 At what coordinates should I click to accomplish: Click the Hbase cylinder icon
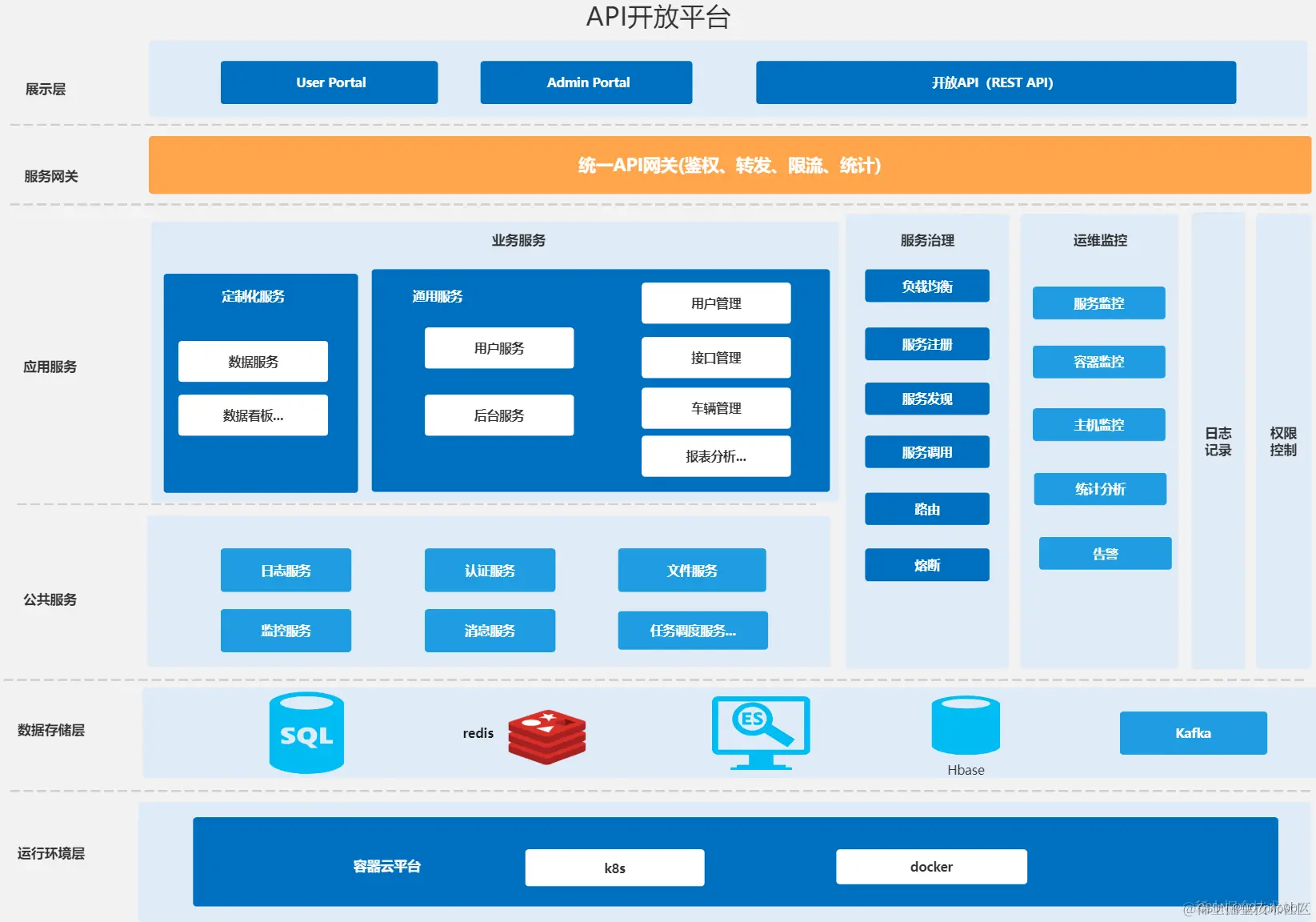tap(966, 725)
